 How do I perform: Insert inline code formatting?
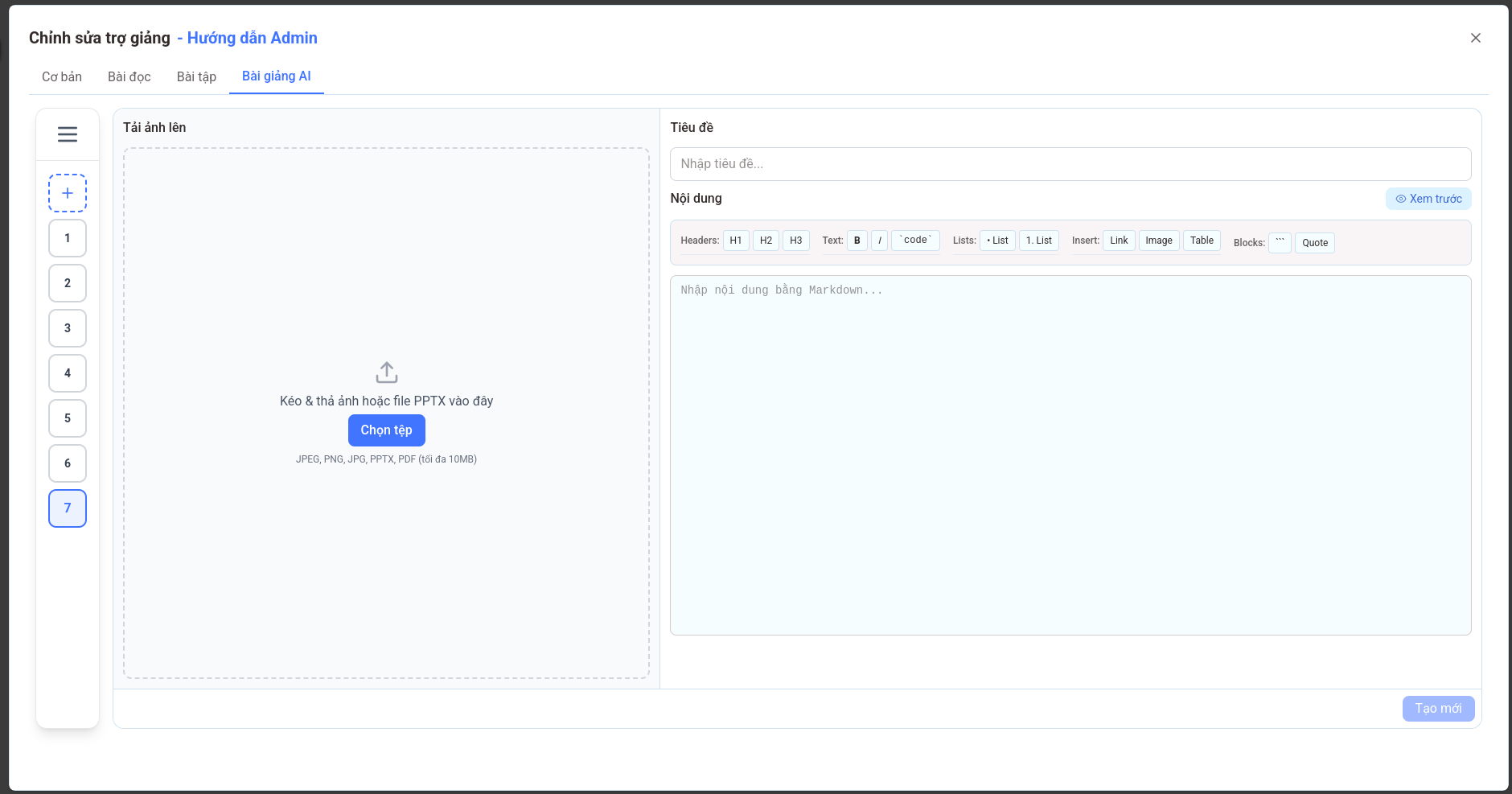coord(915,241)
